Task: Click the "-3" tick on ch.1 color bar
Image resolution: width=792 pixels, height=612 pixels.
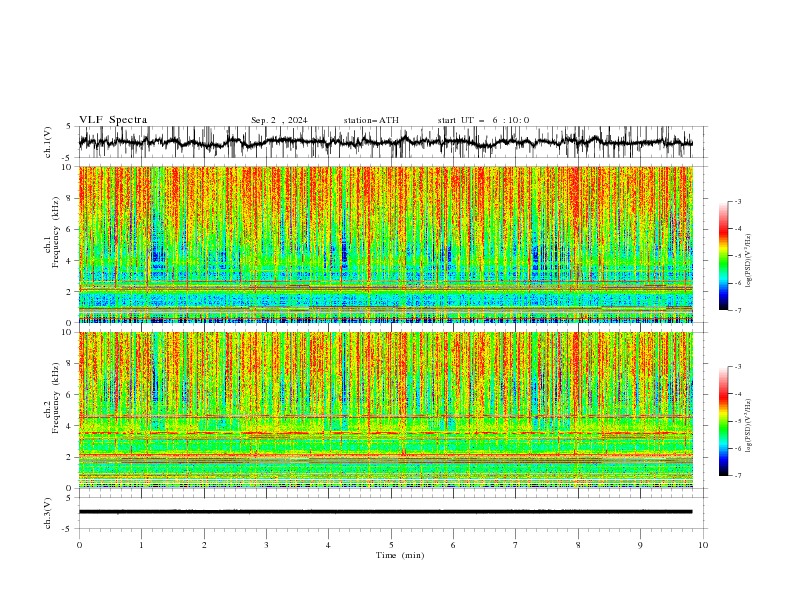Action: coord(737,201)
